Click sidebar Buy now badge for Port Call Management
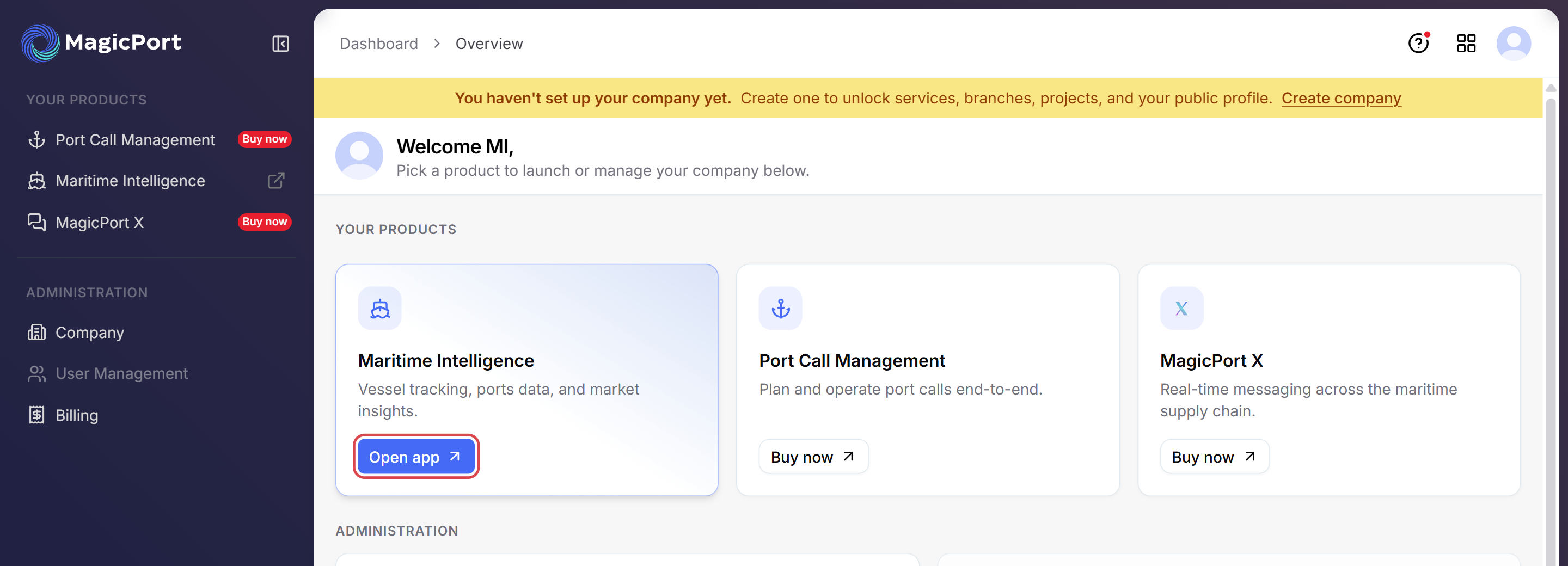Viewport: 1568px width, 566px height. click(x=265, y=139)
